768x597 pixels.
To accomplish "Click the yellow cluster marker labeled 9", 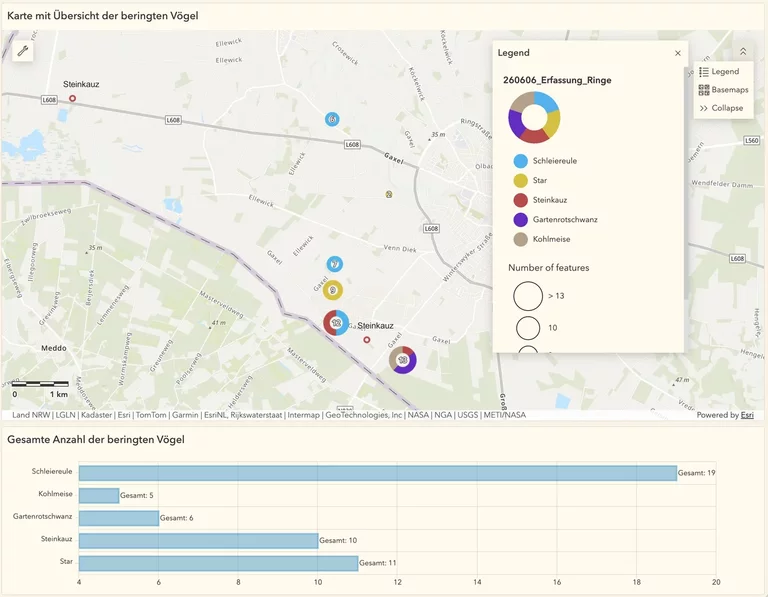I will (333, 290).
